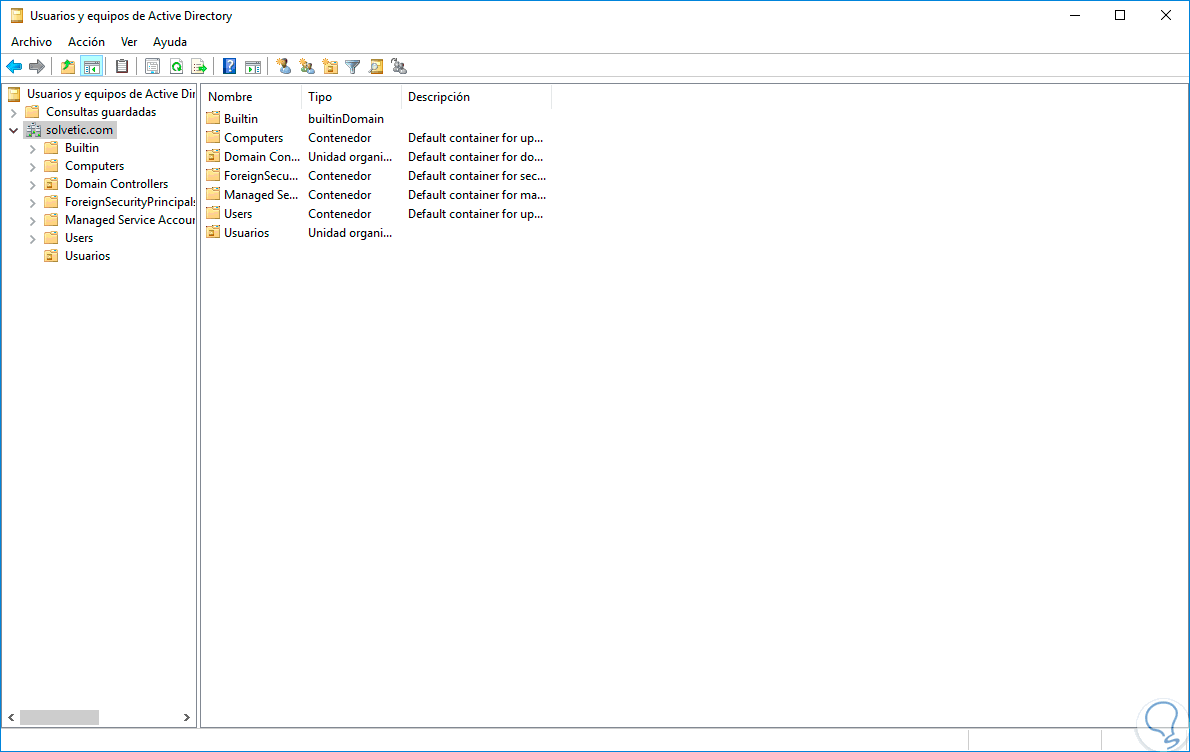1190x752 pixels.
Task: Sort by the Descripción column header
Action: tap(477, 97)
